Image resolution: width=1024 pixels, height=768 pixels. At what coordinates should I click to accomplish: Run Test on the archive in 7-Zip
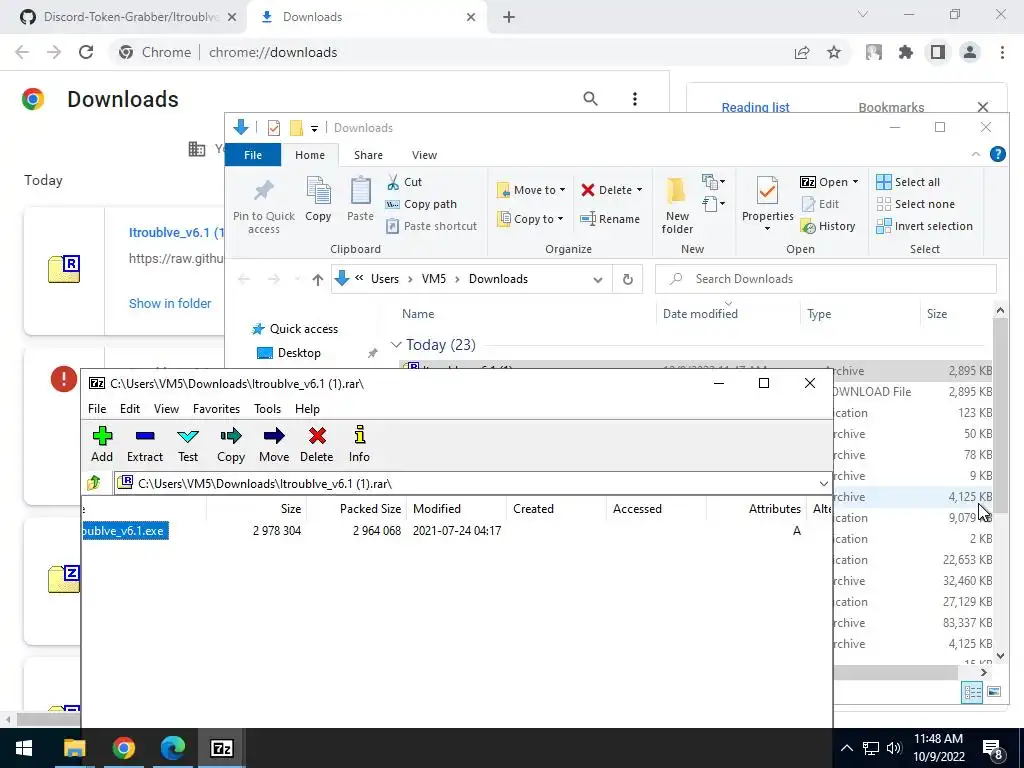coord(188,444)
